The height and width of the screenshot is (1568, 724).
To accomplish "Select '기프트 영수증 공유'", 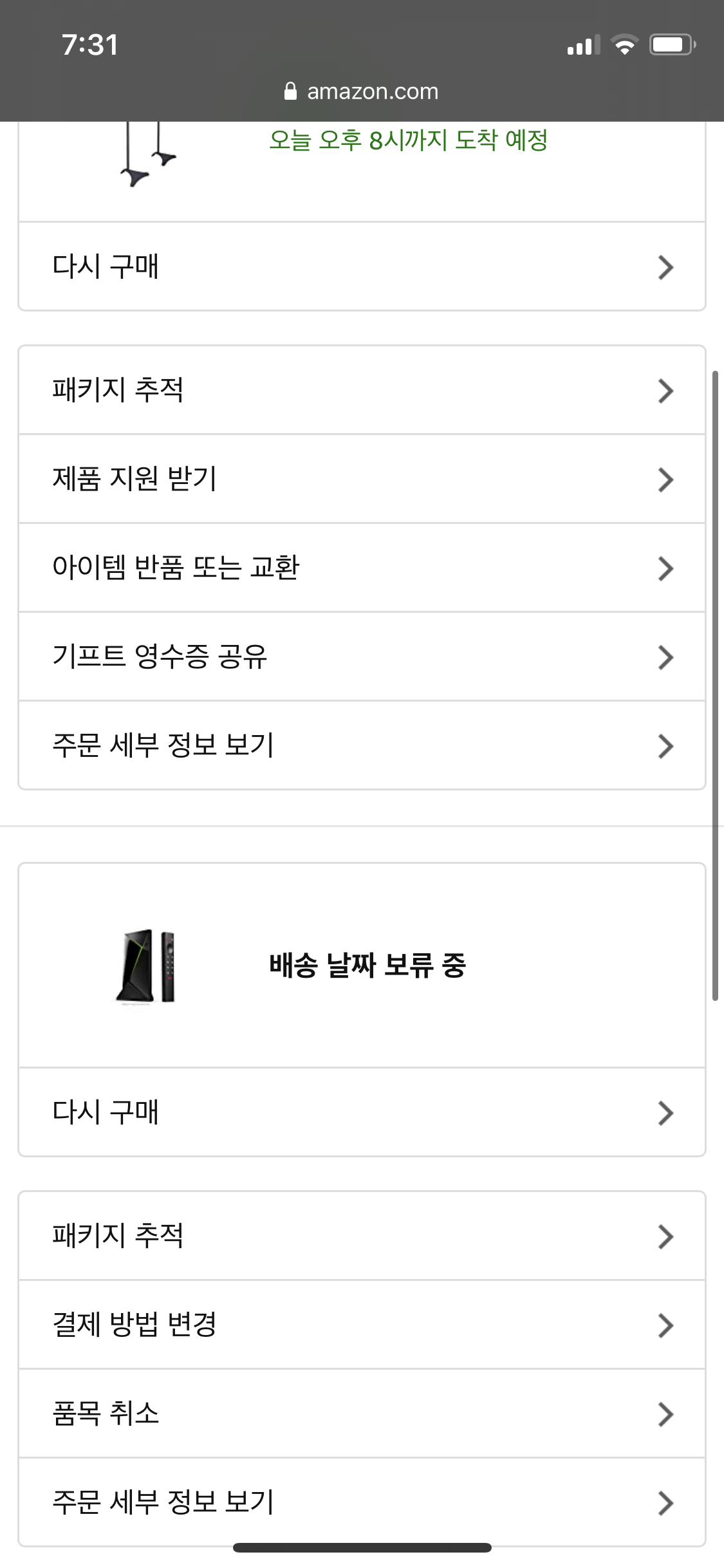I will 362,657.
